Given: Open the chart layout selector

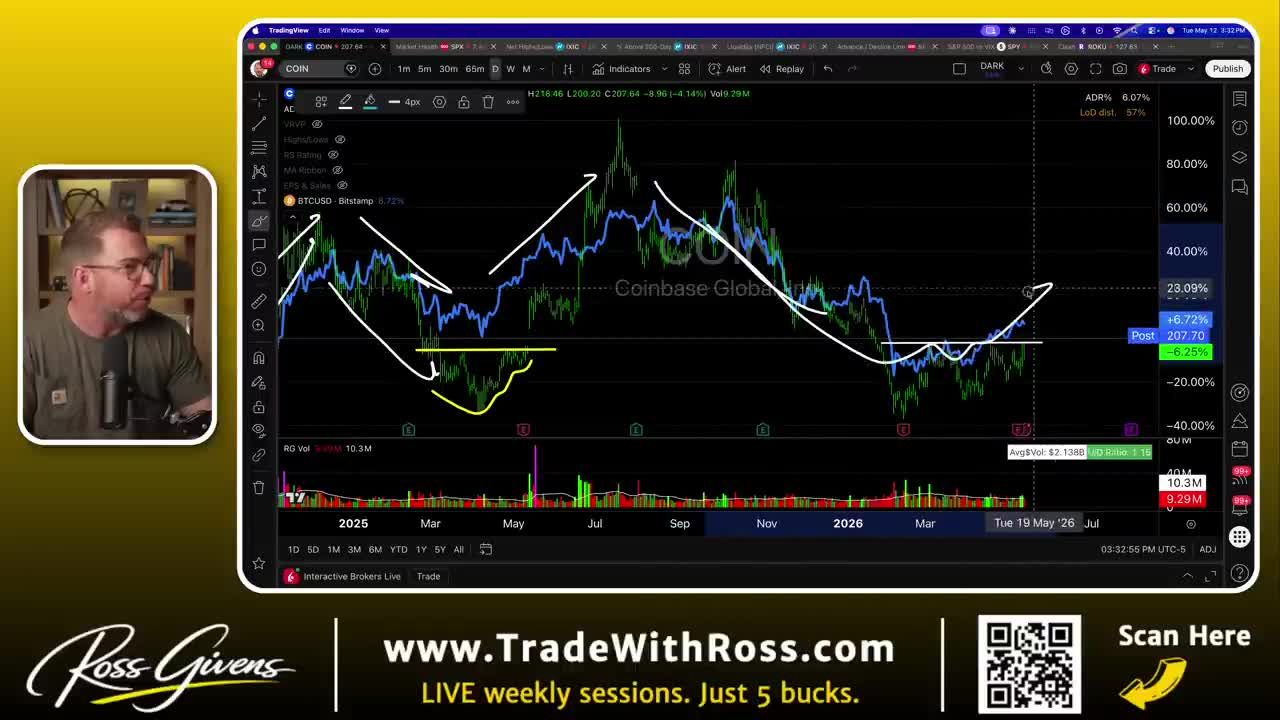Looking at the screenshot, I should pyautogui.click(x=959, y=69).
